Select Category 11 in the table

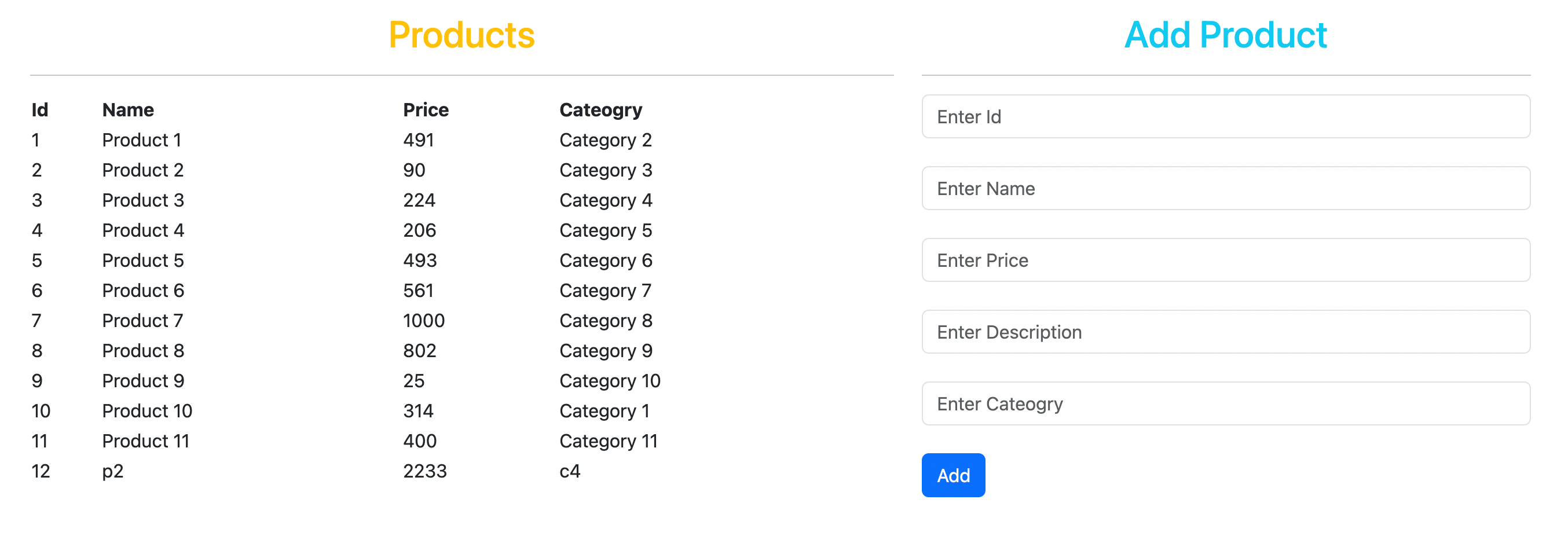point(608,440)
